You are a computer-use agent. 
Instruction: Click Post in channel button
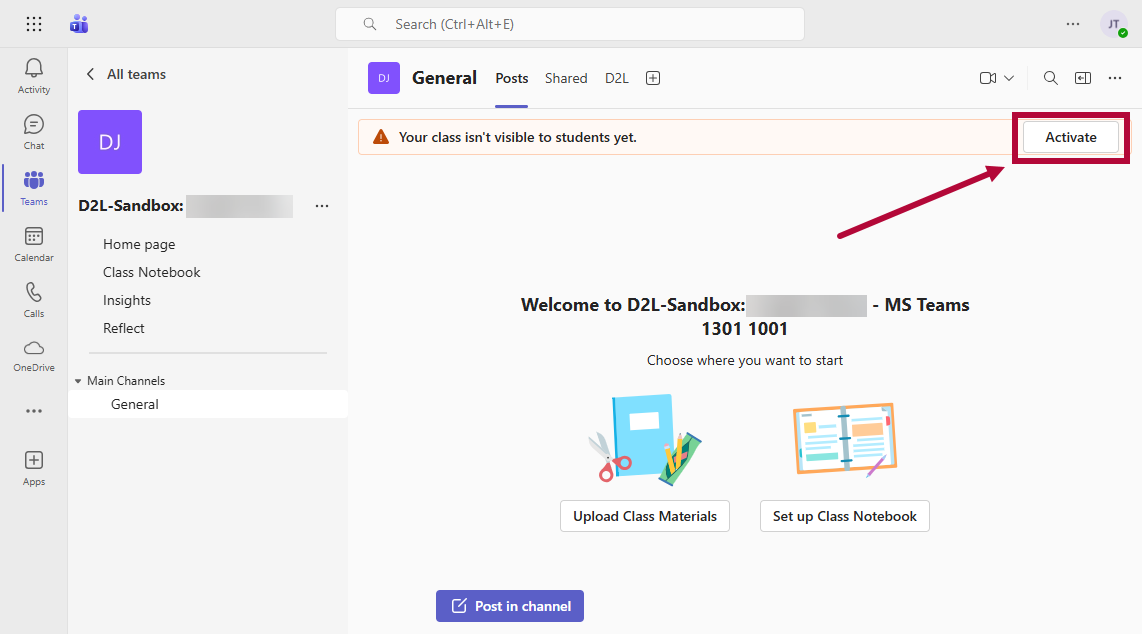510,606
